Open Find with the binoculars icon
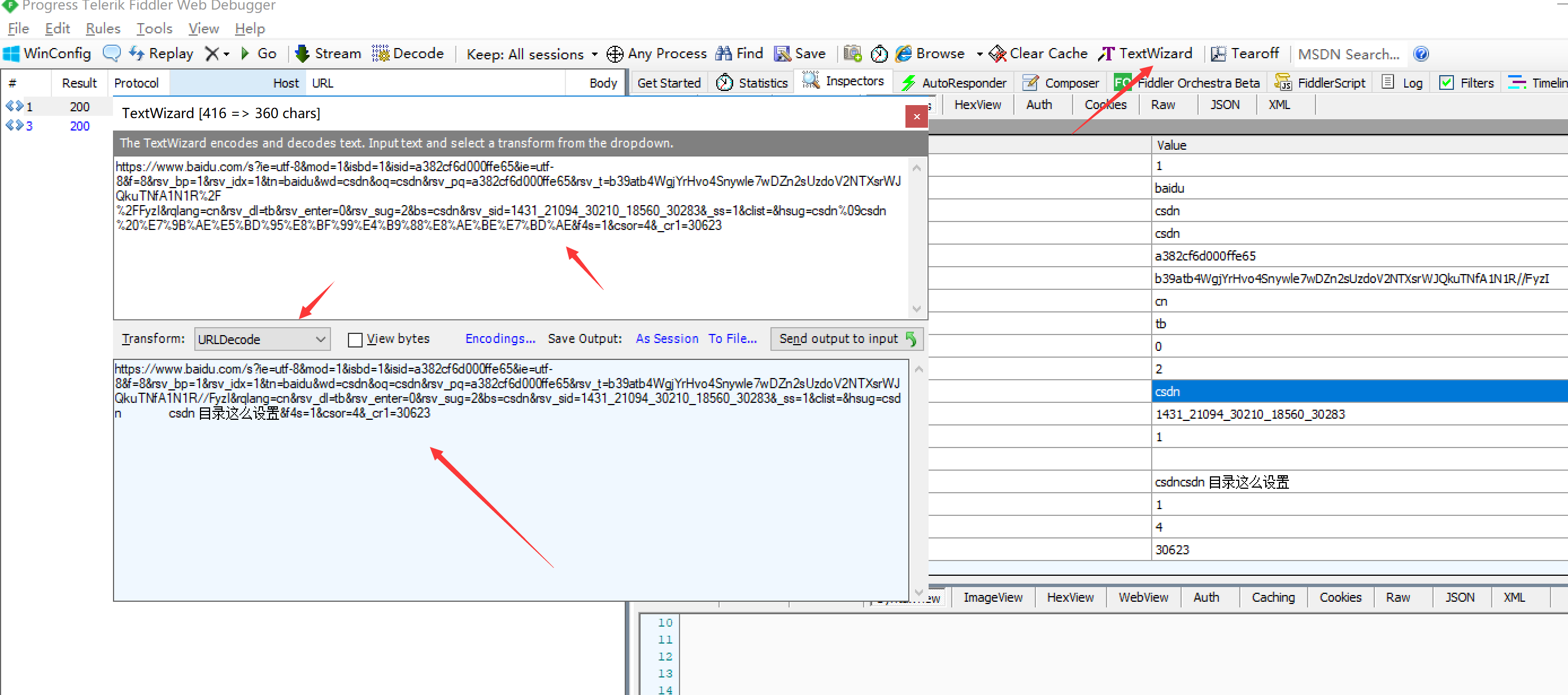 click(724, 54)
